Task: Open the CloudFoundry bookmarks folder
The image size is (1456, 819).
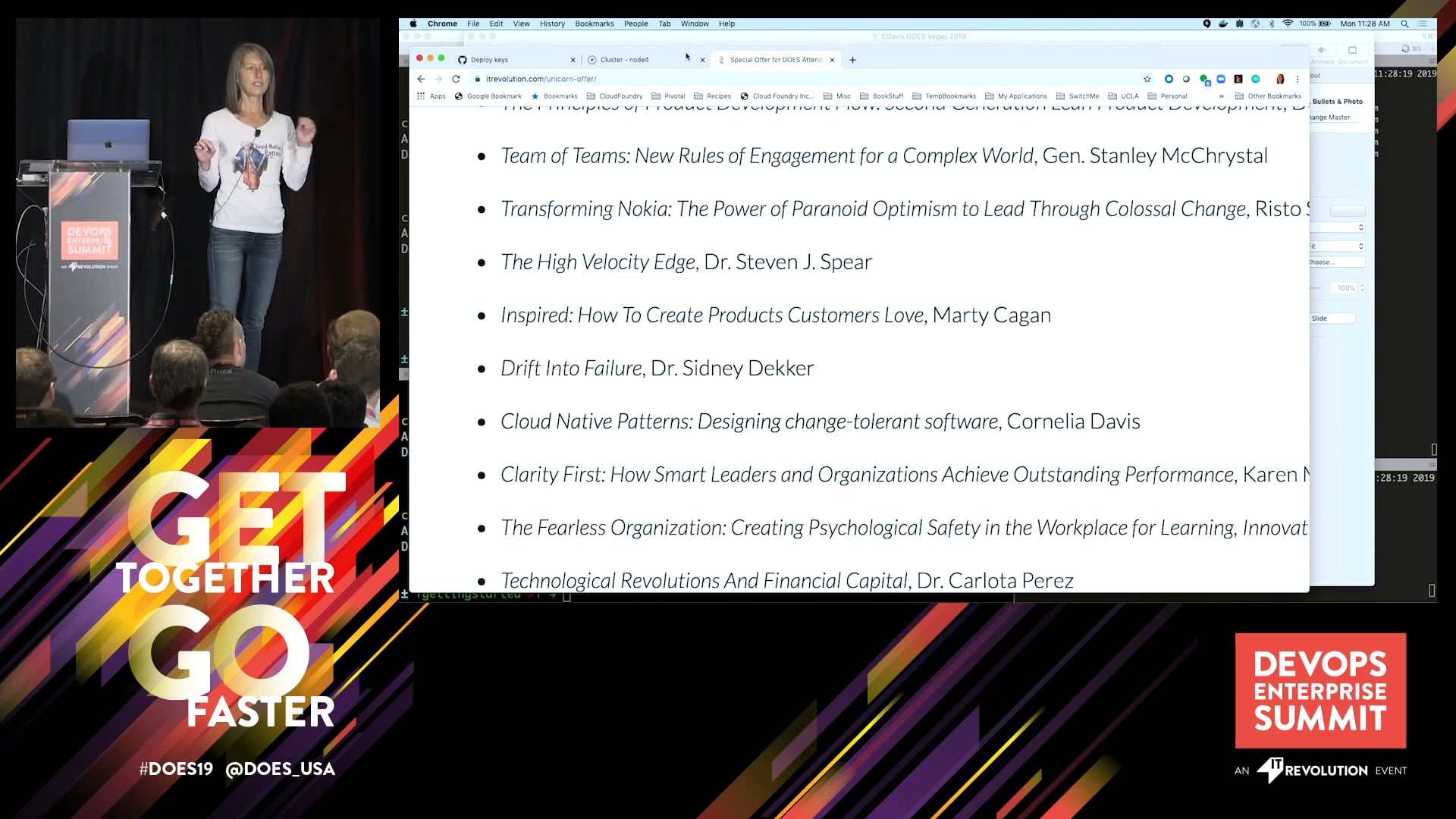Action: 614,96
